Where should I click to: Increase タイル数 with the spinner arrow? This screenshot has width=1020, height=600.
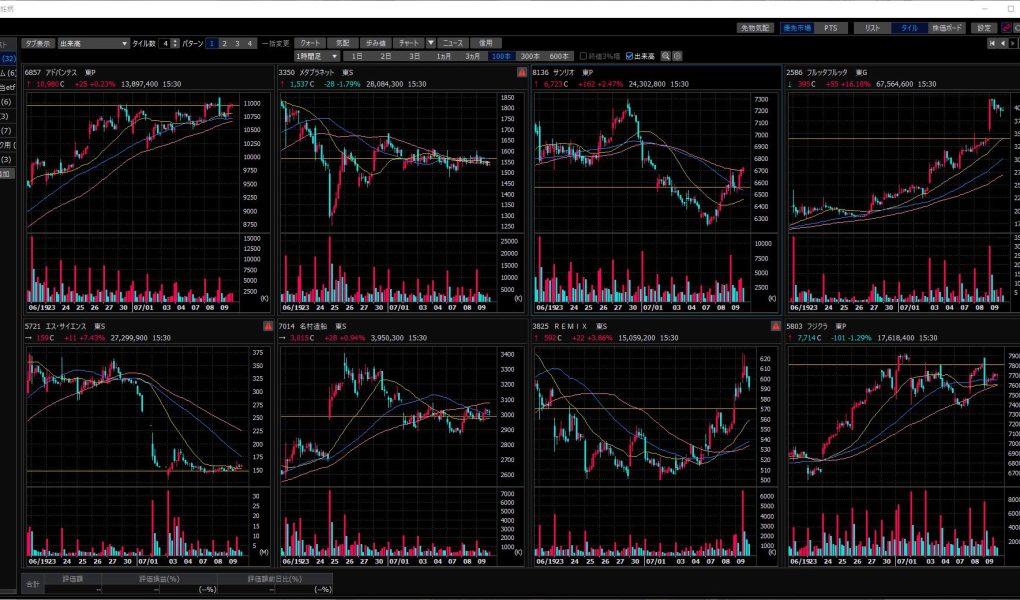tap(176, 41)
